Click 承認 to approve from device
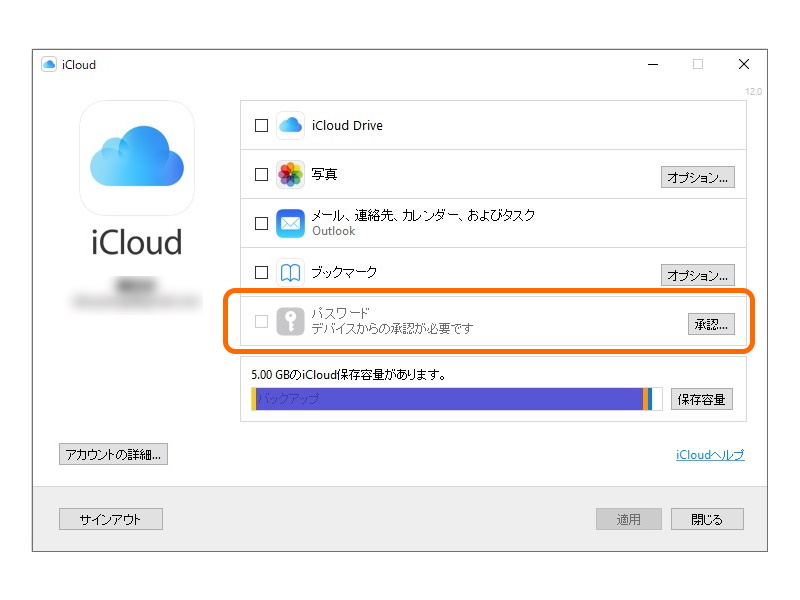Viewport: 800px width, 600px height. coord(711,324)
